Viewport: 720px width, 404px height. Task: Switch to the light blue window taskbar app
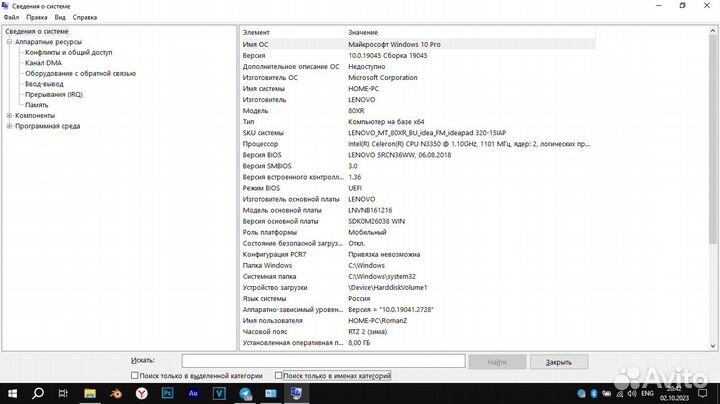[271, 393]
